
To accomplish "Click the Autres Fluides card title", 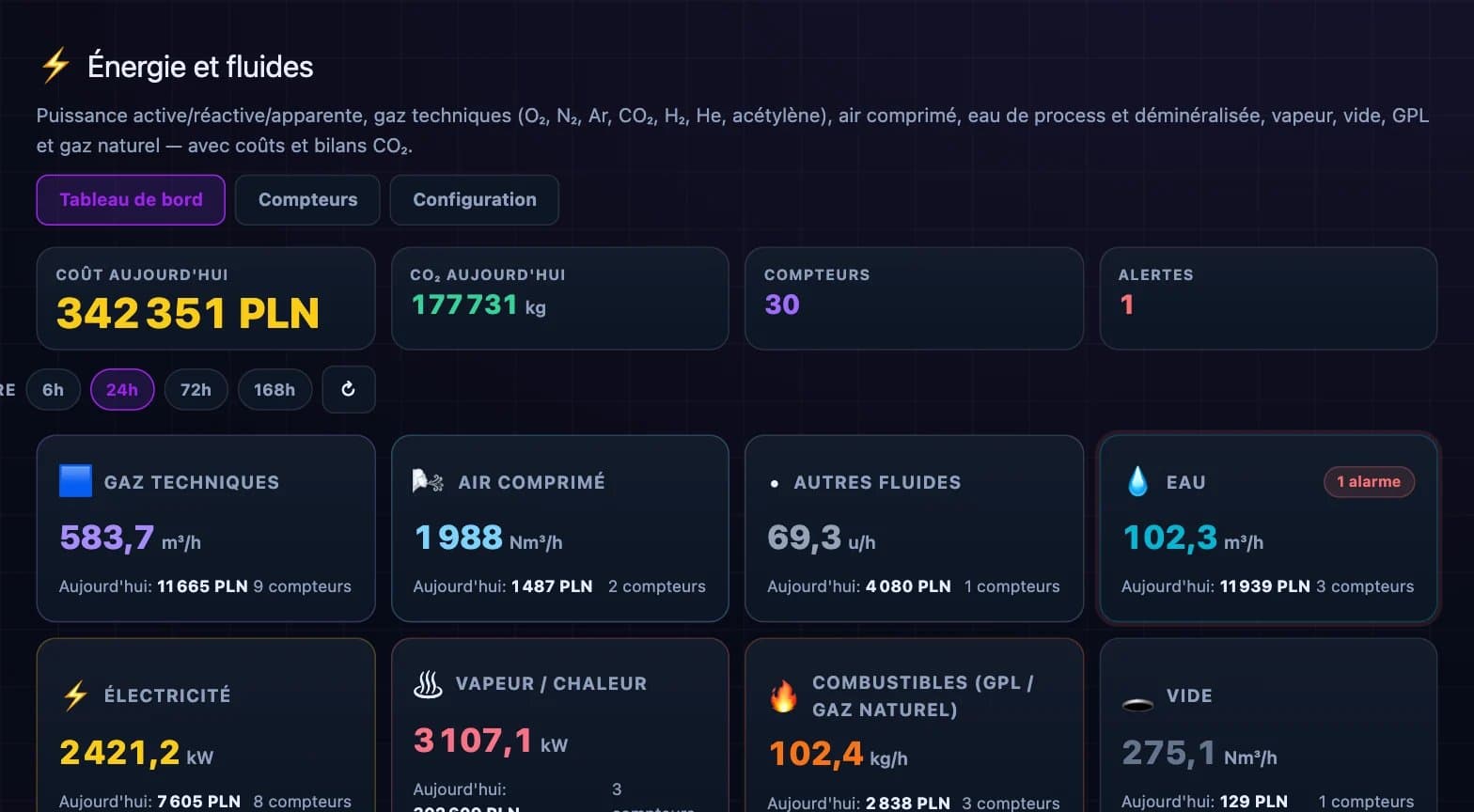I will (877, 482).
